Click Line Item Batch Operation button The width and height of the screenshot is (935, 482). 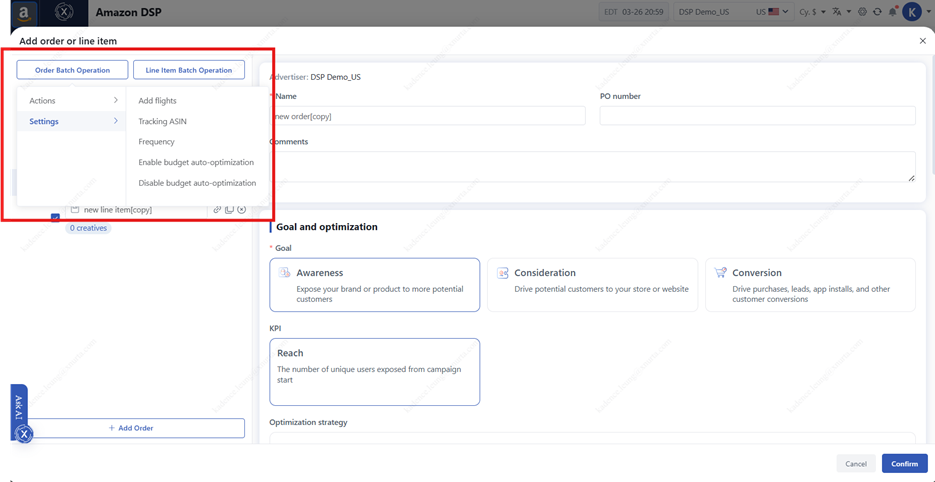click(x=188, y=70)
